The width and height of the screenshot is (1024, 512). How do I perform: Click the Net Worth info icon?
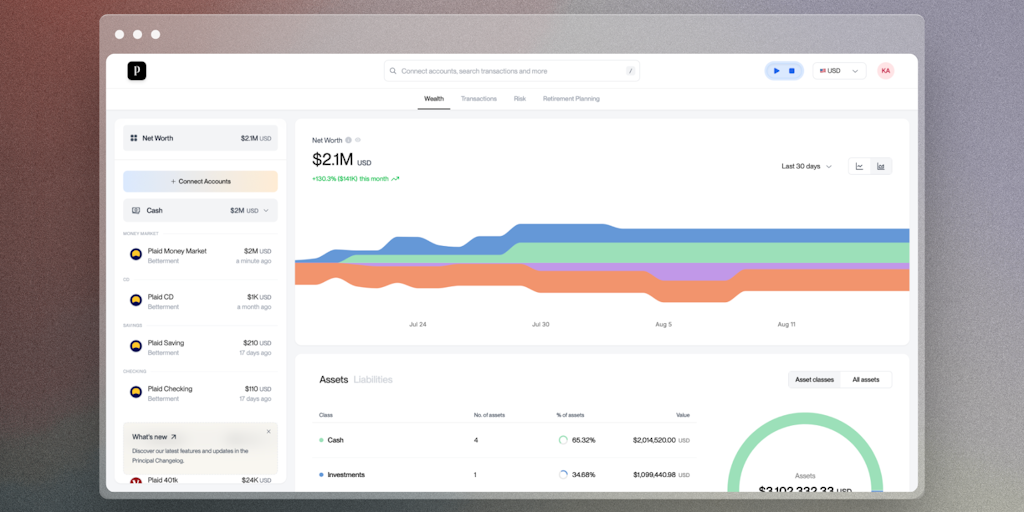349,140
